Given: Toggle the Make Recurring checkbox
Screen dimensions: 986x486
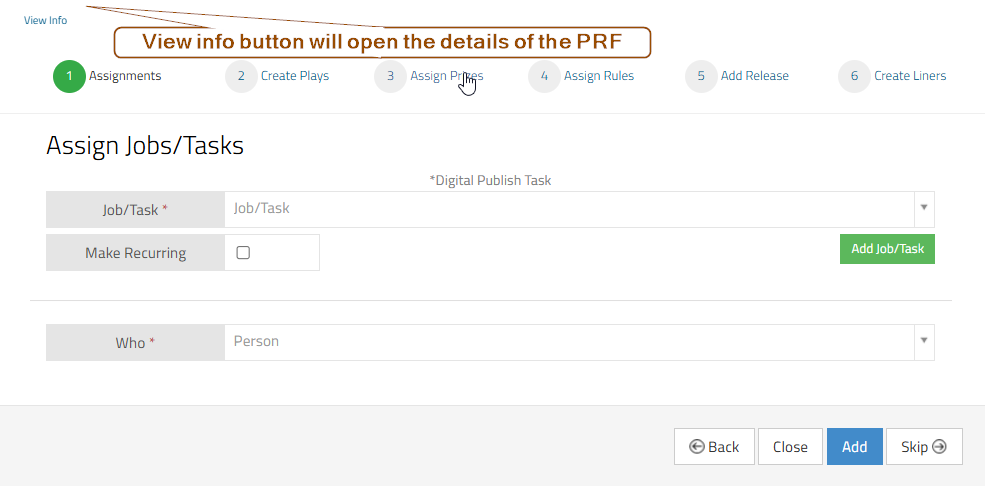Looking at the screenshot, I should 243,253.
